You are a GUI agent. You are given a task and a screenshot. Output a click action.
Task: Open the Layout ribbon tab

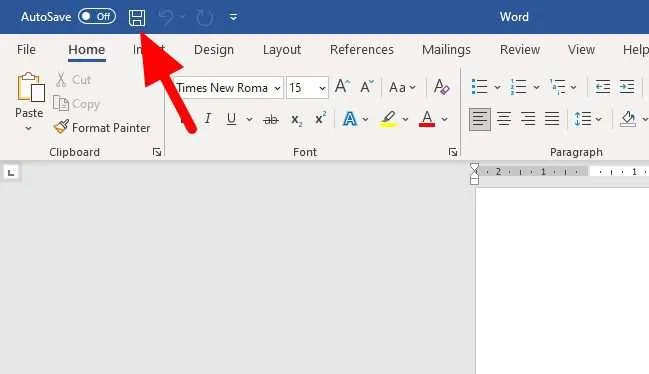282,50
